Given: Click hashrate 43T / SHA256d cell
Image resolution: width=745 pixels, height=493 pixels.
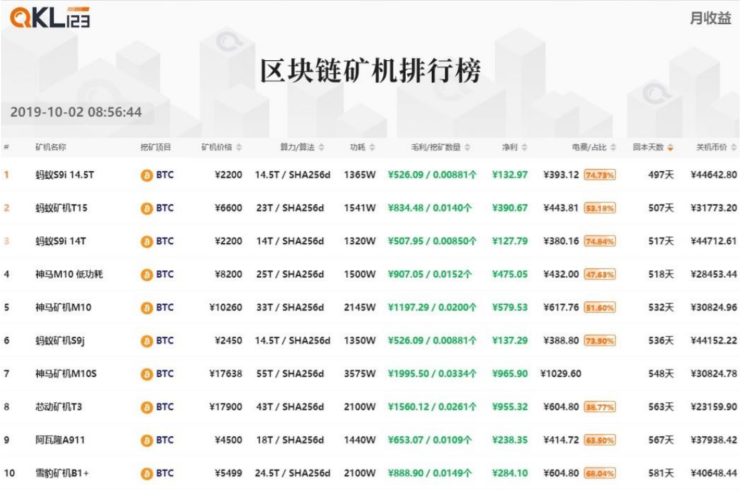Looking at the screenshot, I should (290, 407).
